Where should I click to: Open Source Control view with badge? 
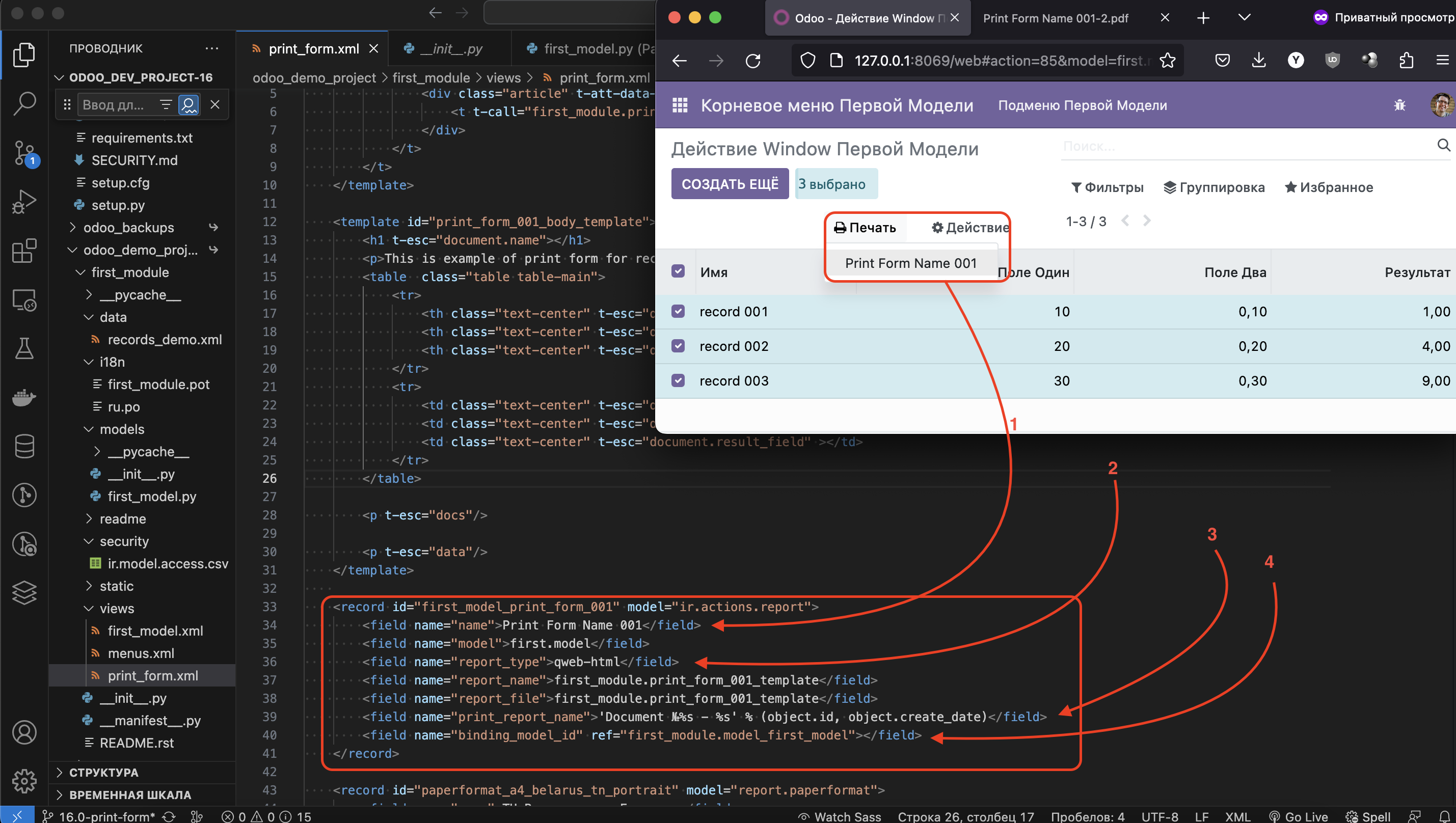(25, 153)
